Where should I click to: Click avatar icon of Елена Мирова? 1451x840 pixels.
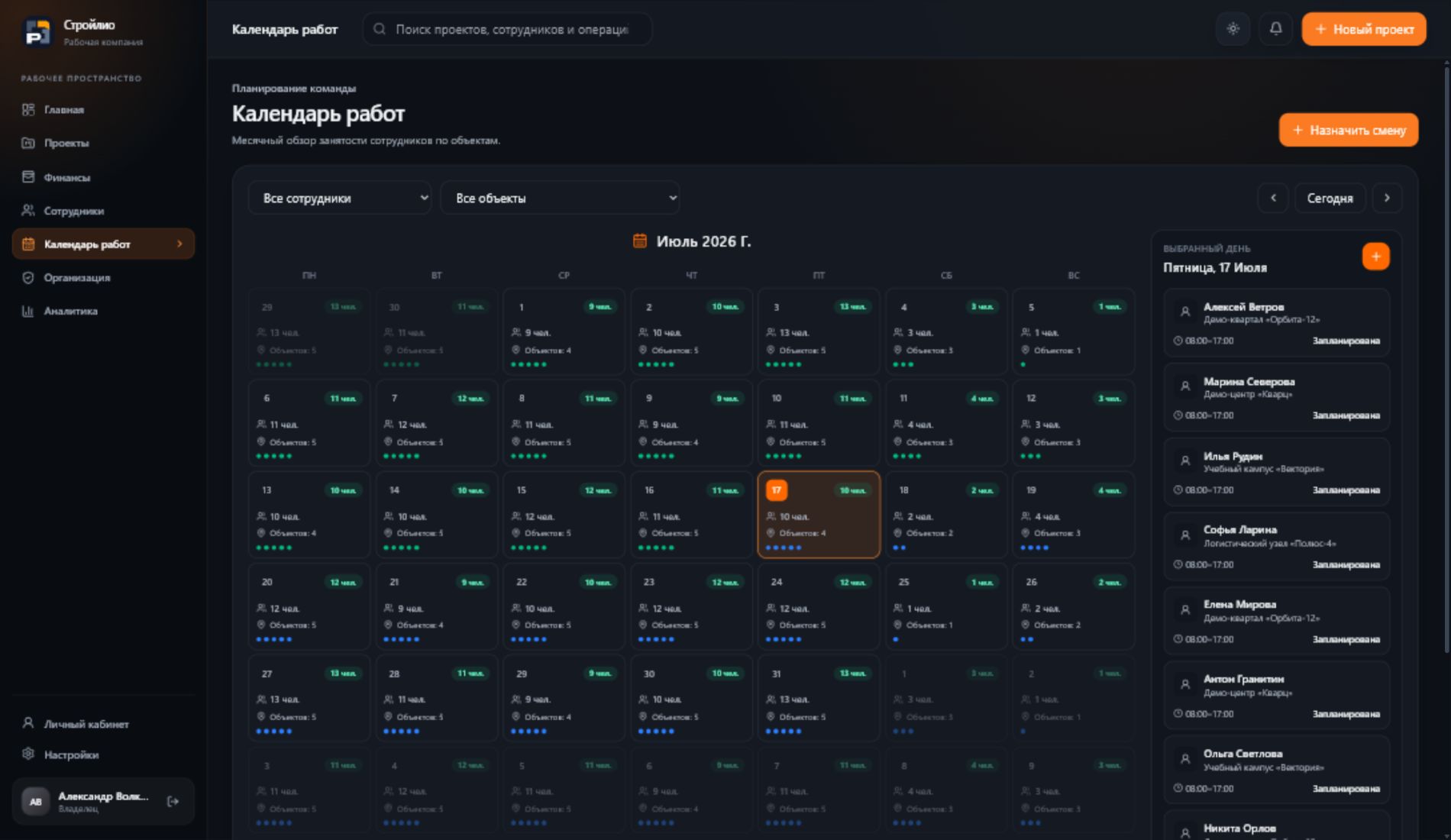(x=1185, y=610)
